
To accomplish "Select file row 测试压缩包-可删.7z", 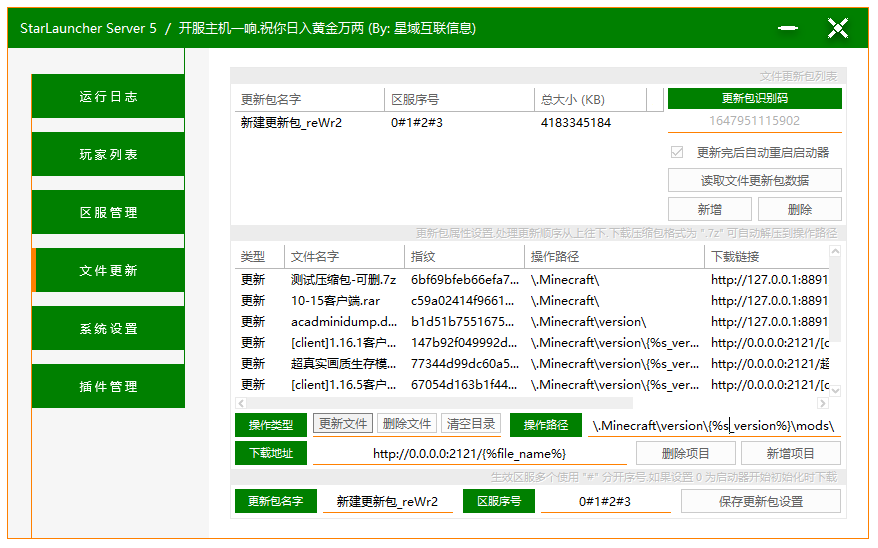I will tap(532, 279).
